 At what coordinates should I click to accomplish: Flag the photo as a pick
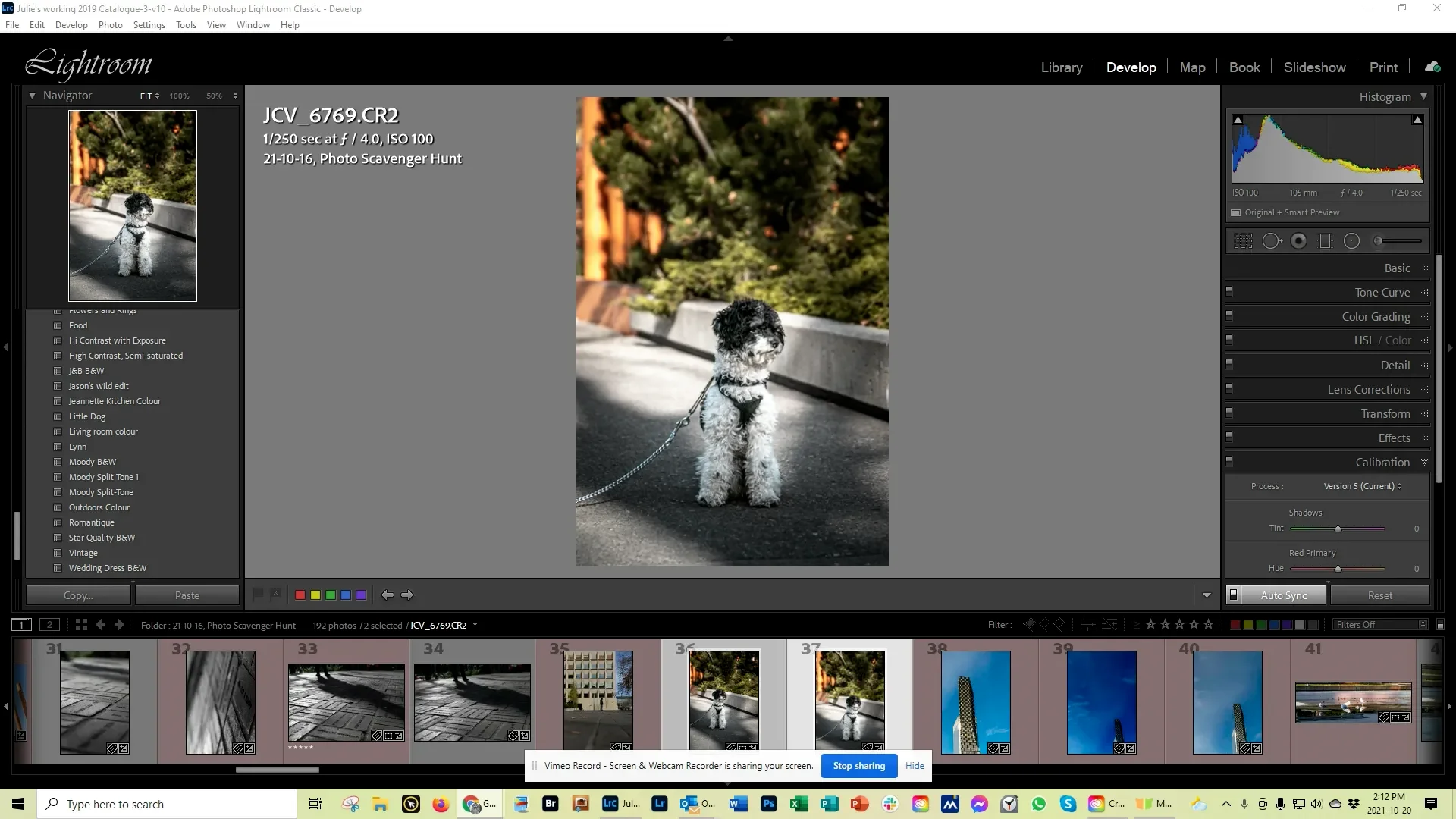(258, 595)
